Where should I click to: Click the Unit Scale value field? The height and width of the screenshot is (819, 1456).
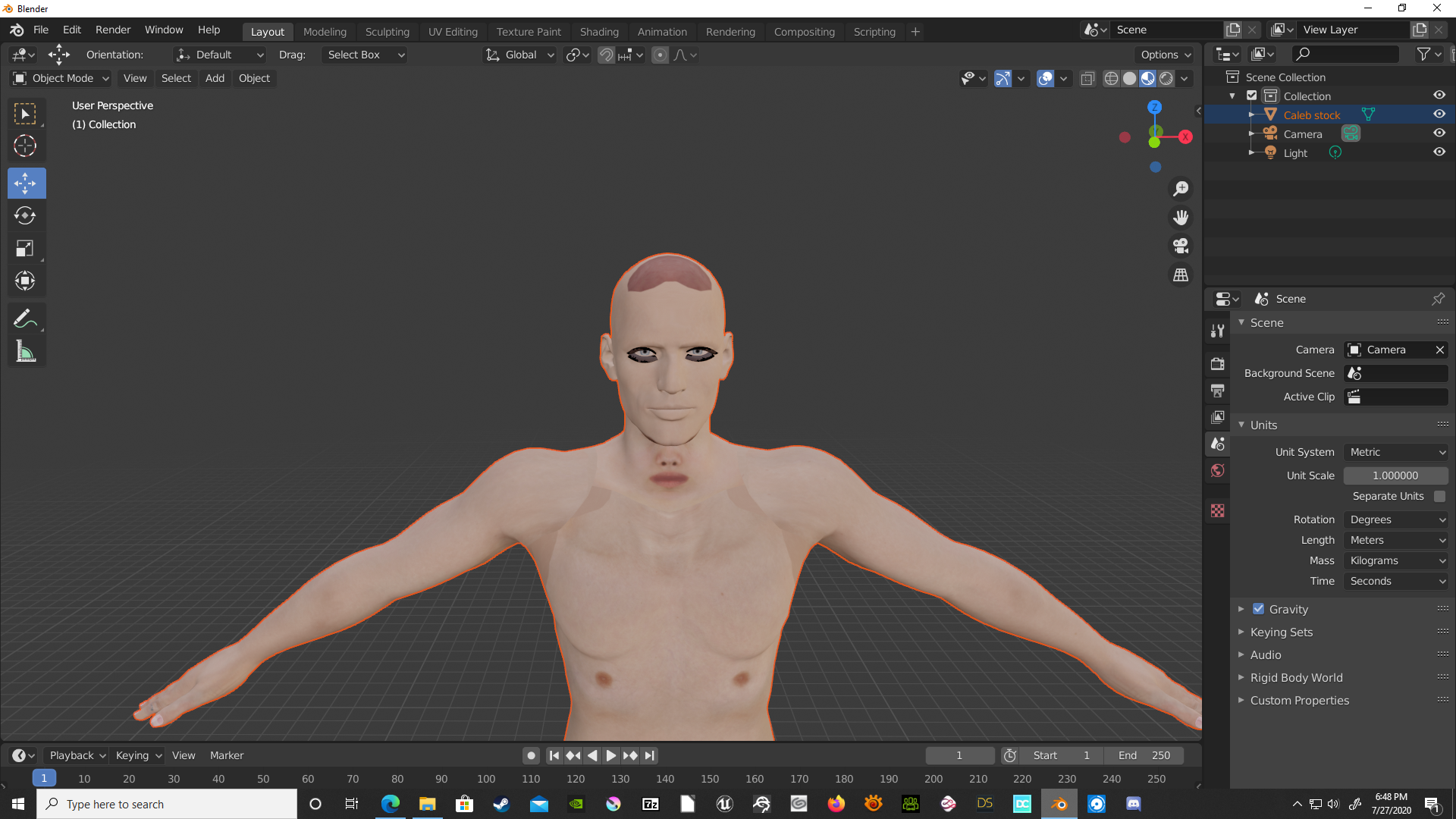pyautogui.click(x=1395, y=475)
